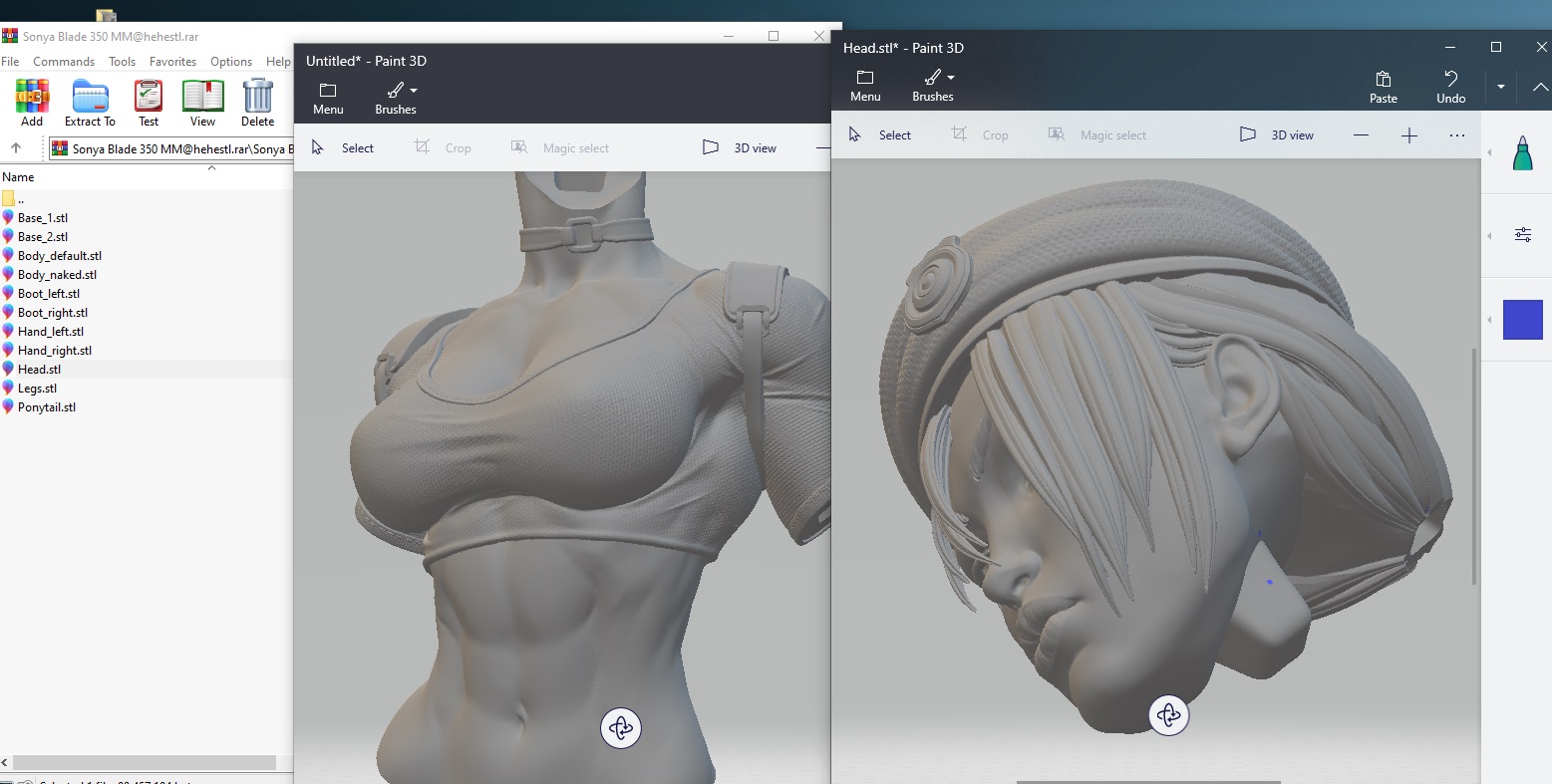Viewport: 1552px width, 784px height.
Task: Zoom out with the minus button
Action: pyautogui.click(x=1362, y=135)
